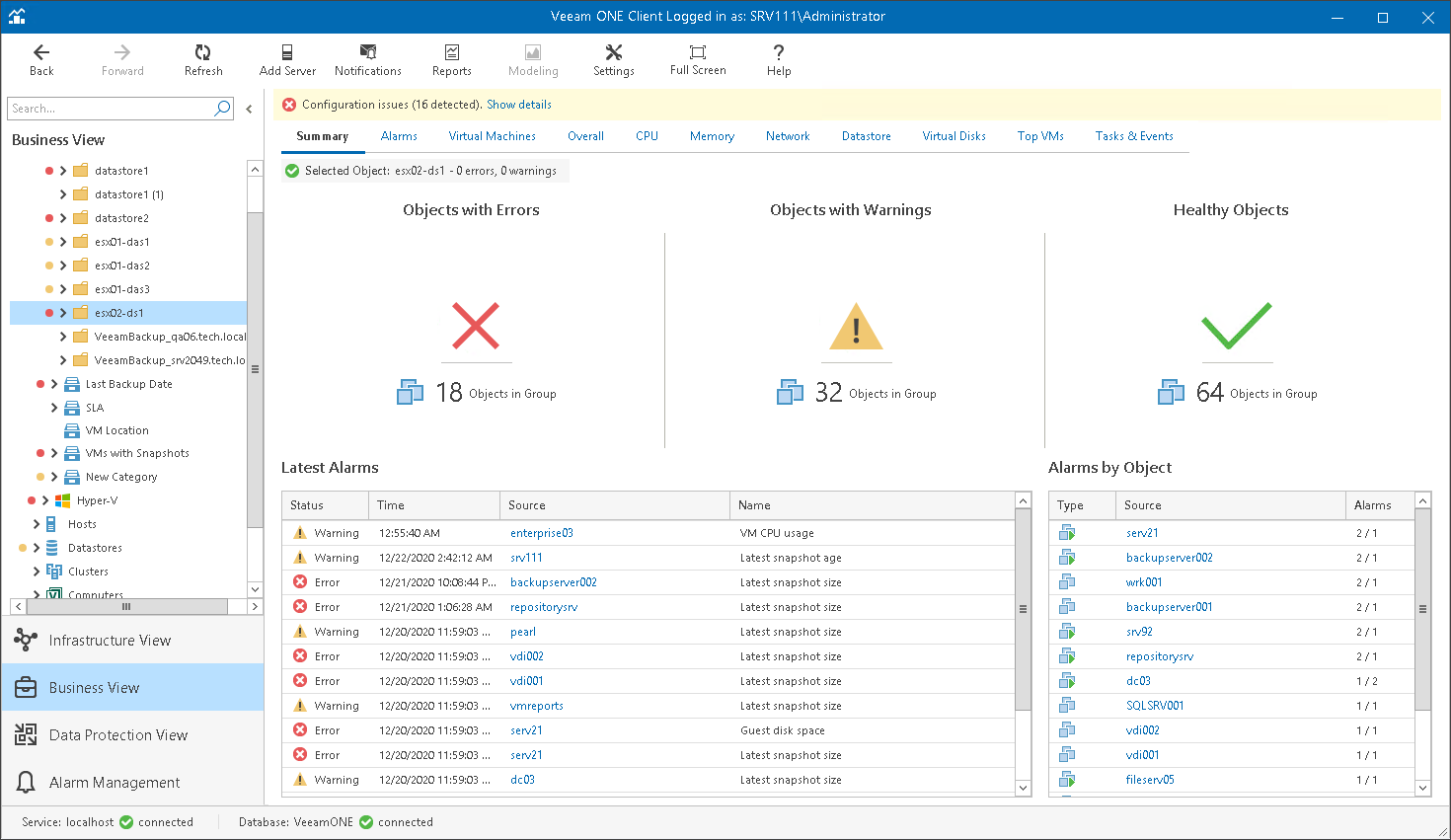Click the Show details link
Image resolution: width=1451 pixels, height=840 pixels.
518,105
